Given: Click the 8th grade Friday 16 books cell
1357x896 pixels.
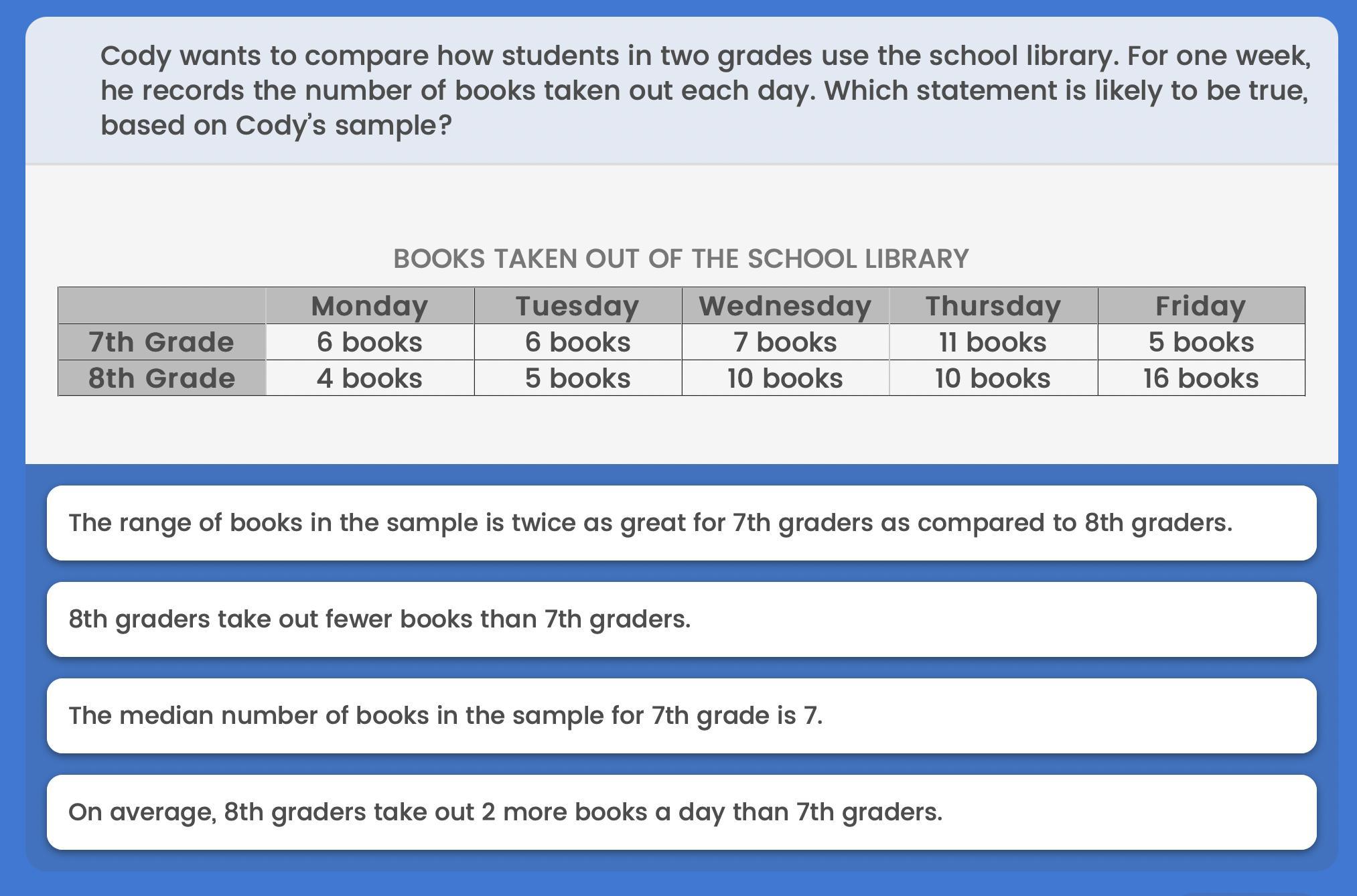Looking at the screenshot, I should pos(1202,378).
